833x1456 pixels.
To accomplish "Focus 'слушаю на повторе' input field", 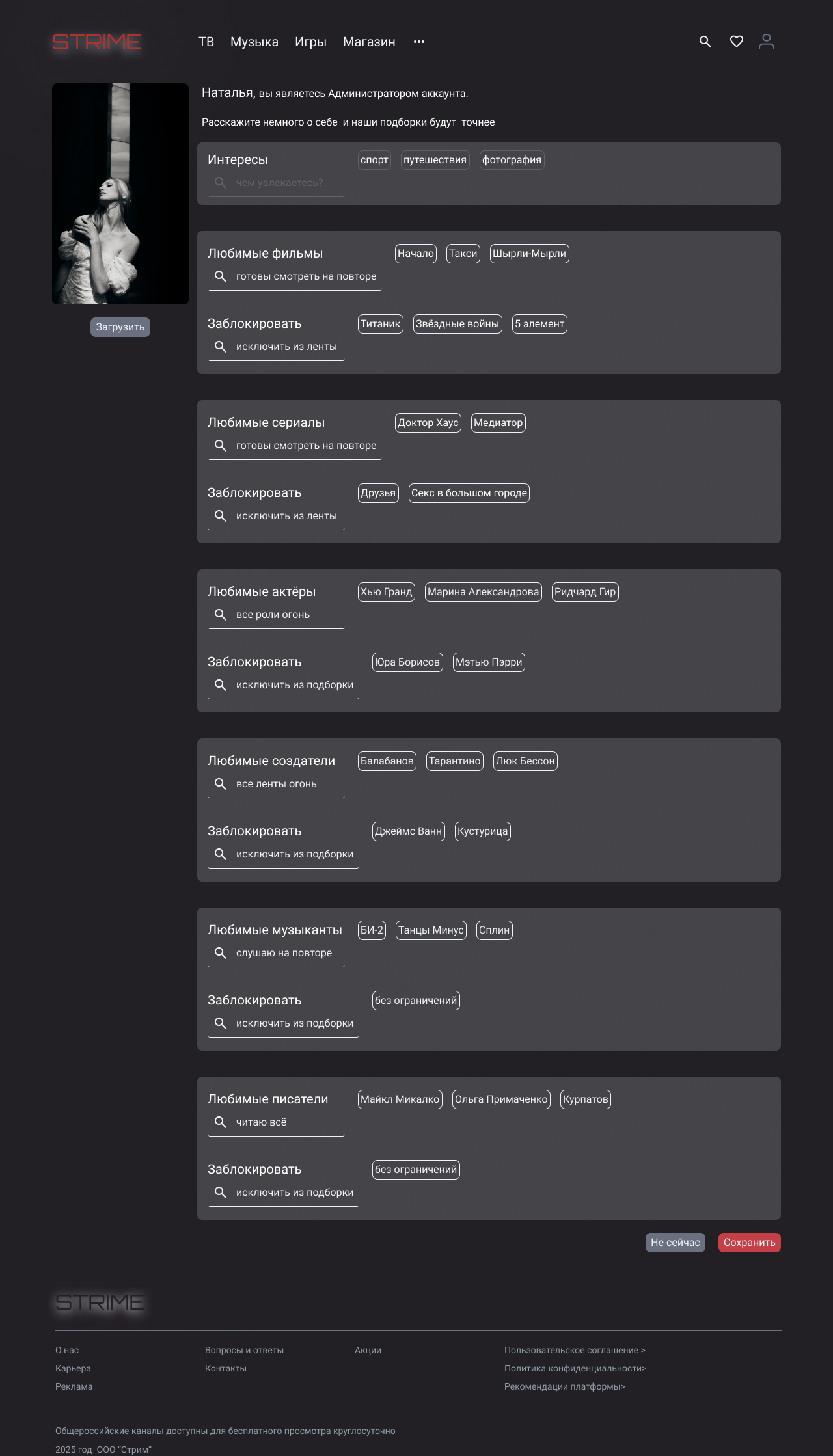I will [276, 954].
